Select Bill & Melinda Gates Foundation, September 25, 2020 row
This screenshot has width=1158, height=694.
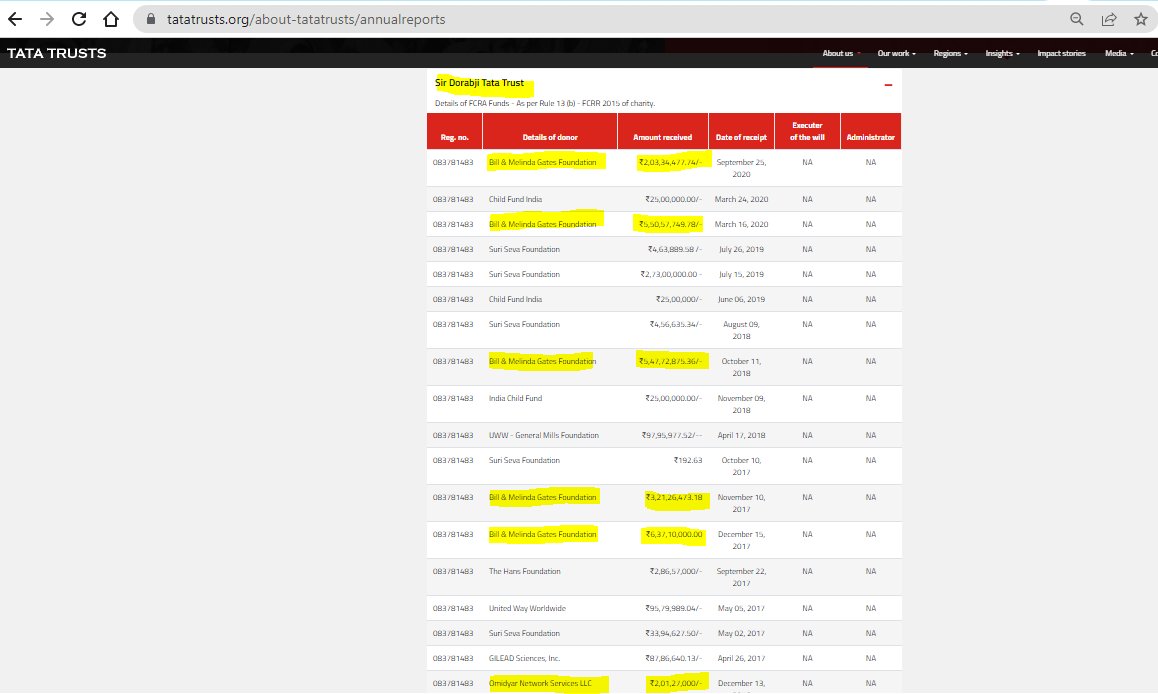click(x=664, y=168)
